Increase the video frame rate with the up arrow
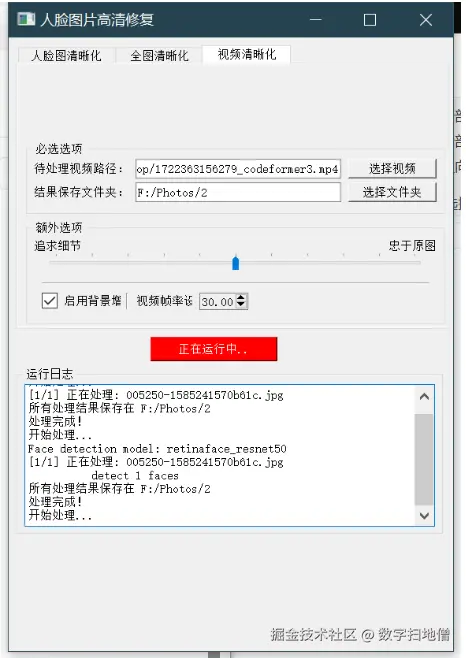The height and width of the screenshot is (658, 466). pyautogui.click(x=241, y=297)
